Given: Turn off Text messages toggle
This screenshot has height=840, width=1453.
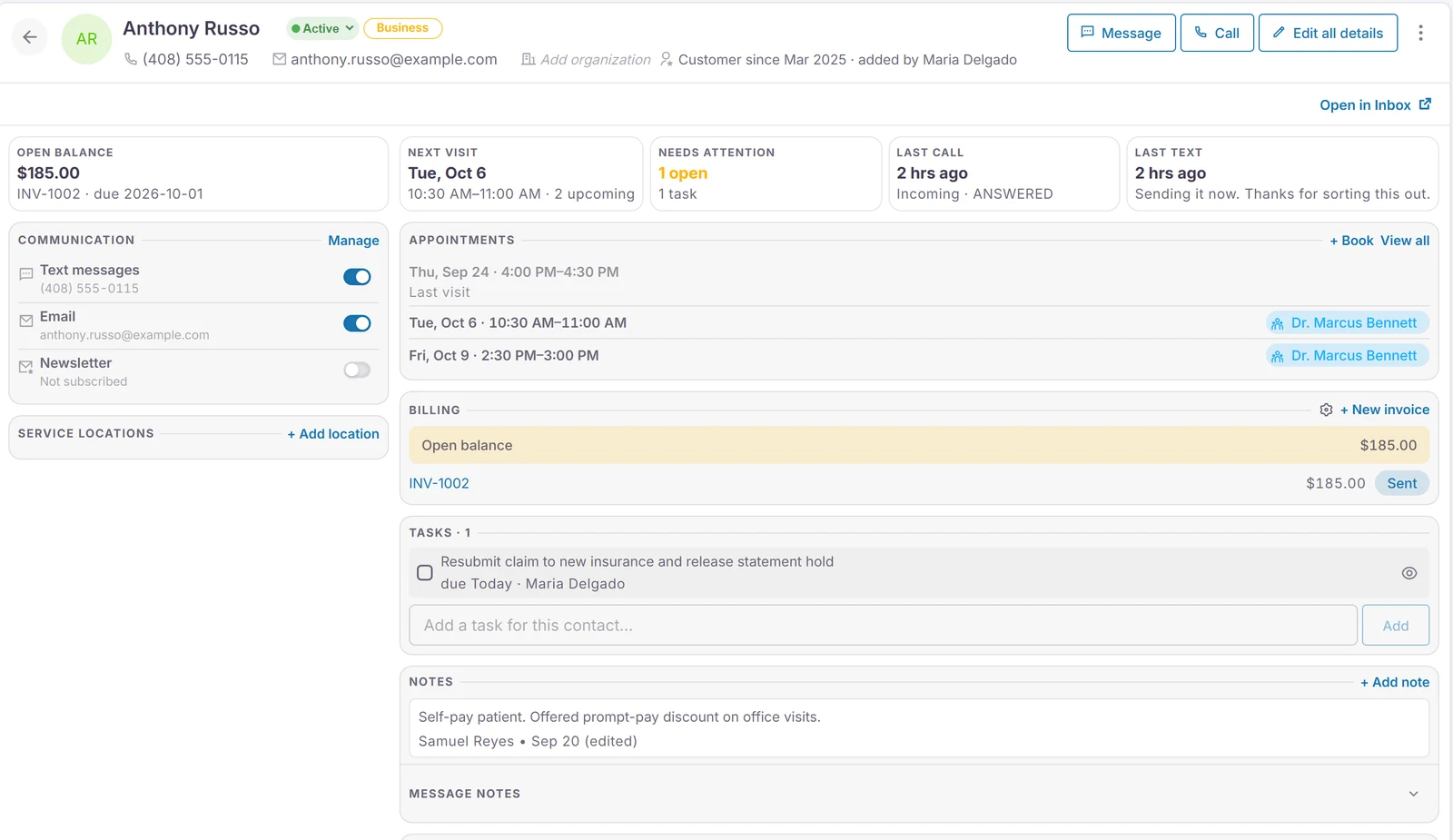Looking at the screenshot, I should [357, 277].
